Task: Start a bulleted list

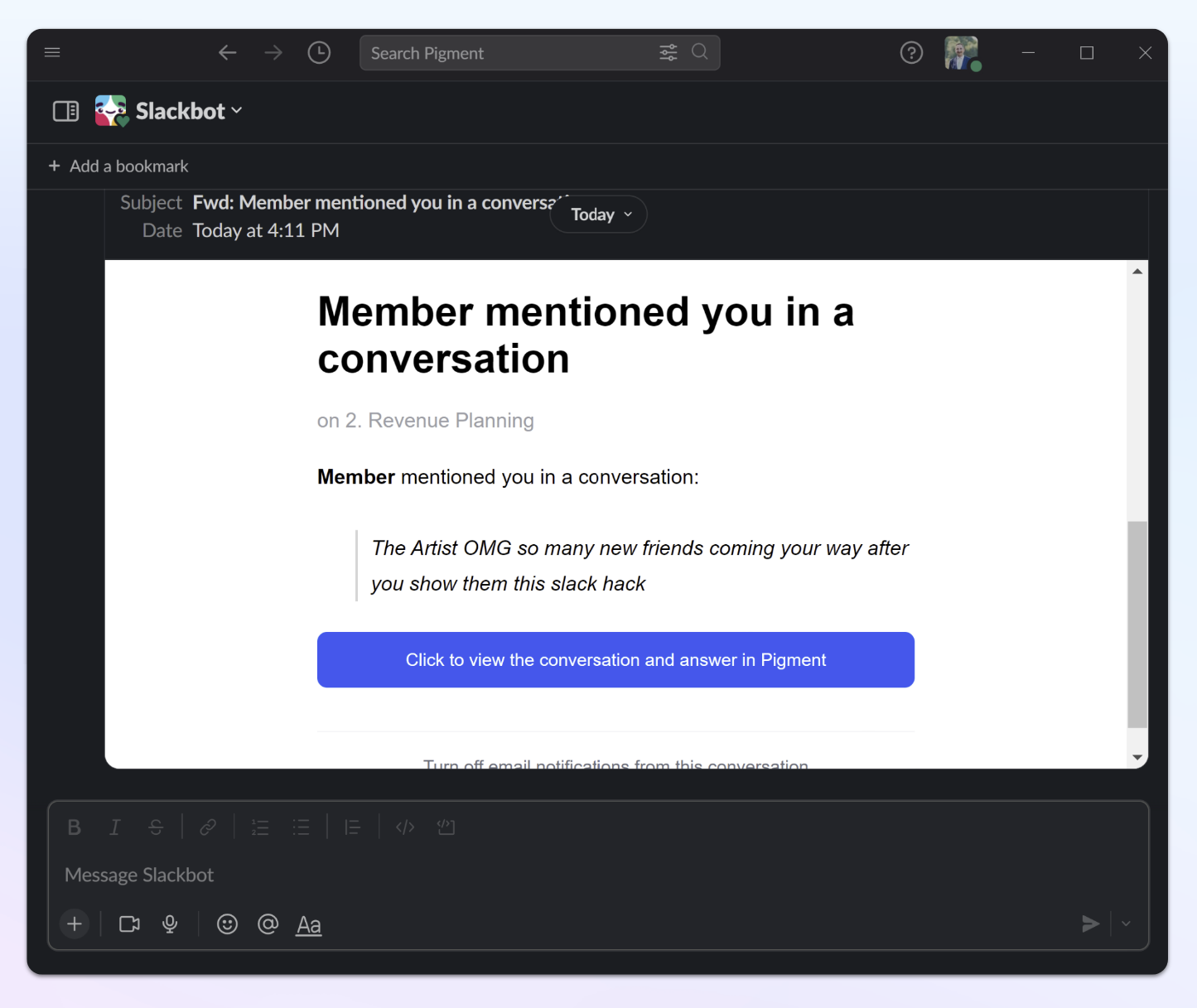Action: click(301, 827)
